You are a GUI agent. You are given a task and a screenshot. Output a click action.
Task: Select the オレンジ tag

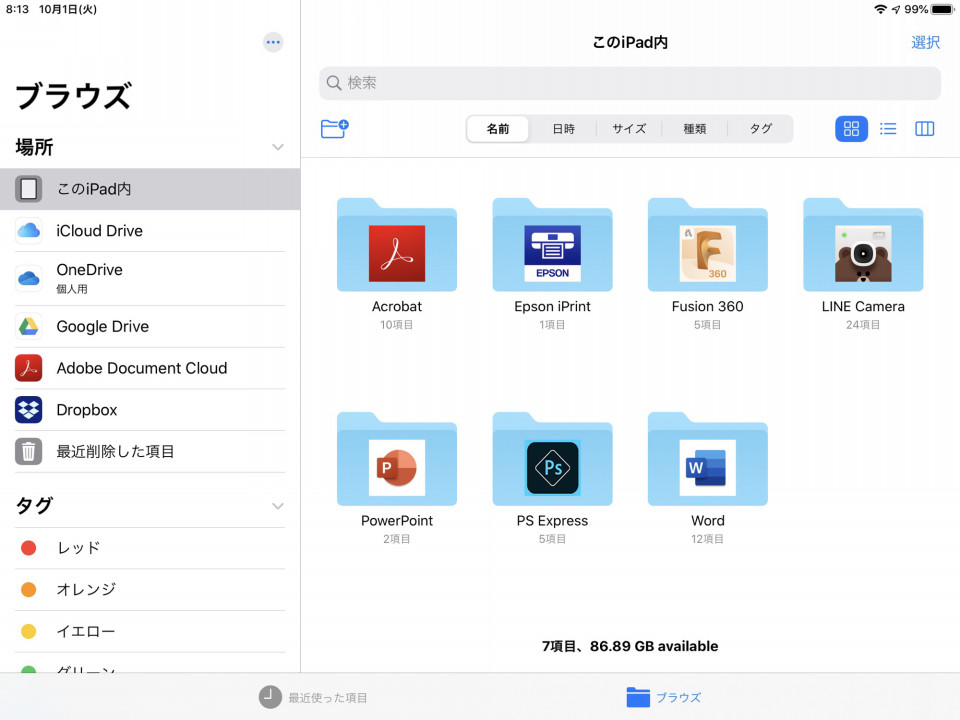pos(150,590)
